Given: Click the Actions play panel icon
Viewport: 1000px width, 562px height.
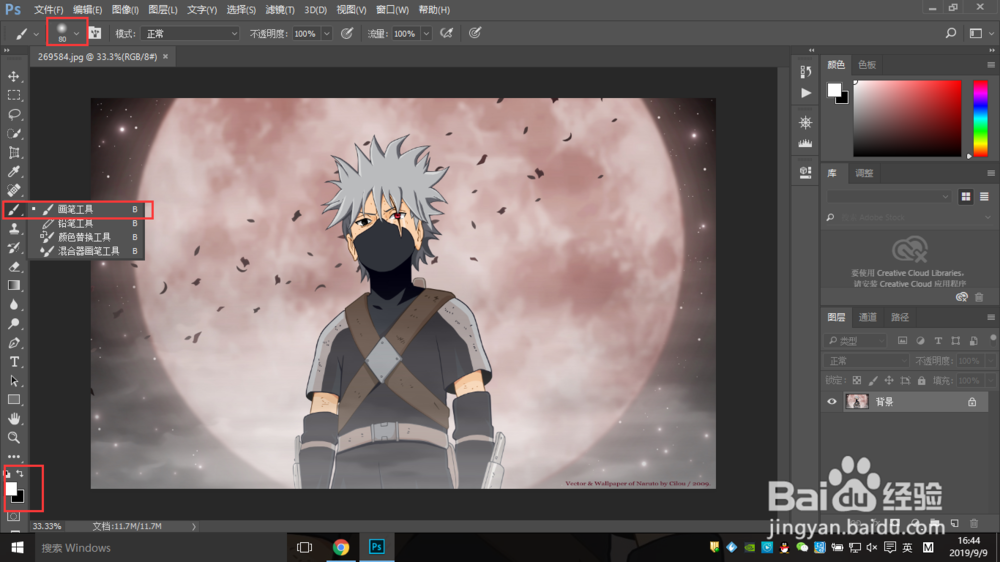Looking at the screenshot, I should coord(805,93).
